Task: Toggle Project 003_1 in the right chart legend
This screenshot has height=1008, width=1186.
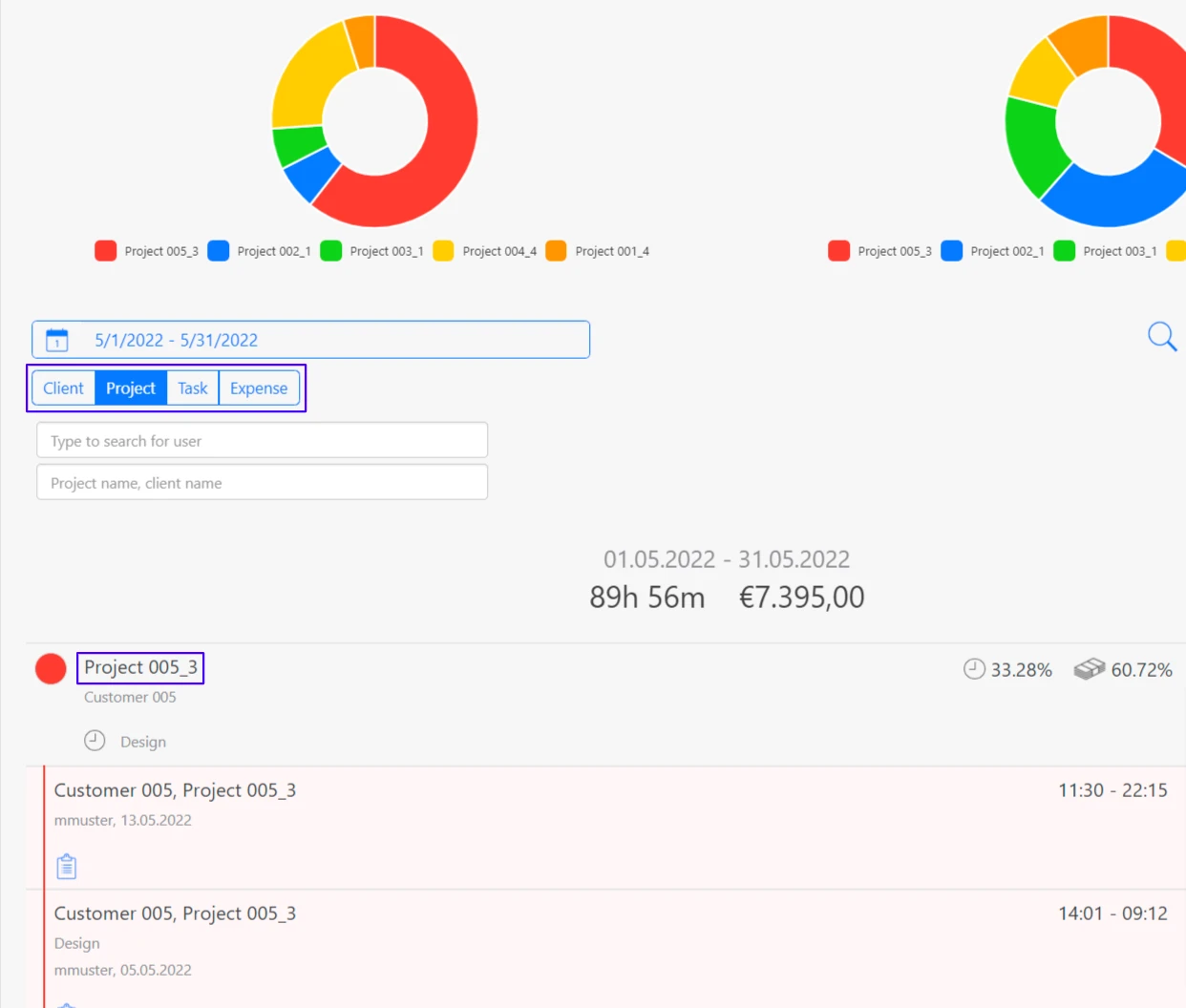Action: point(1117,251)
